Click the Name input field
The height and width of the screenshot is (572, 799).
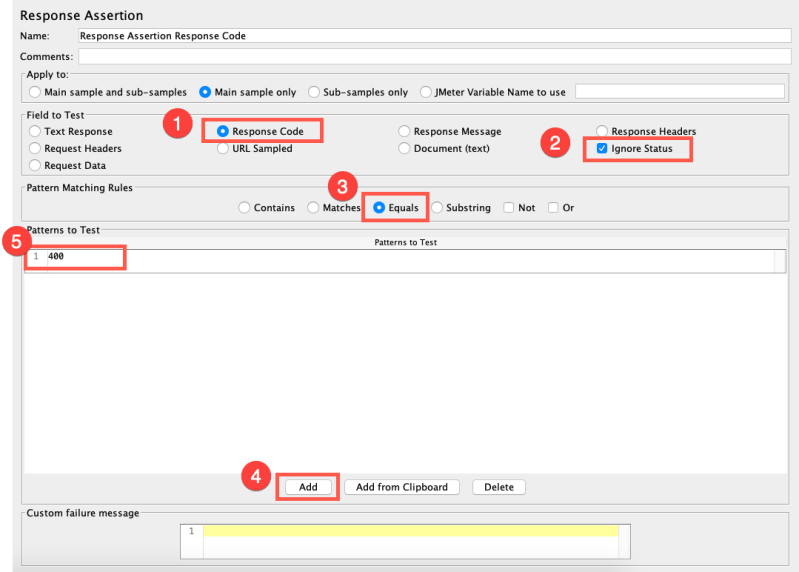point(434,36)
